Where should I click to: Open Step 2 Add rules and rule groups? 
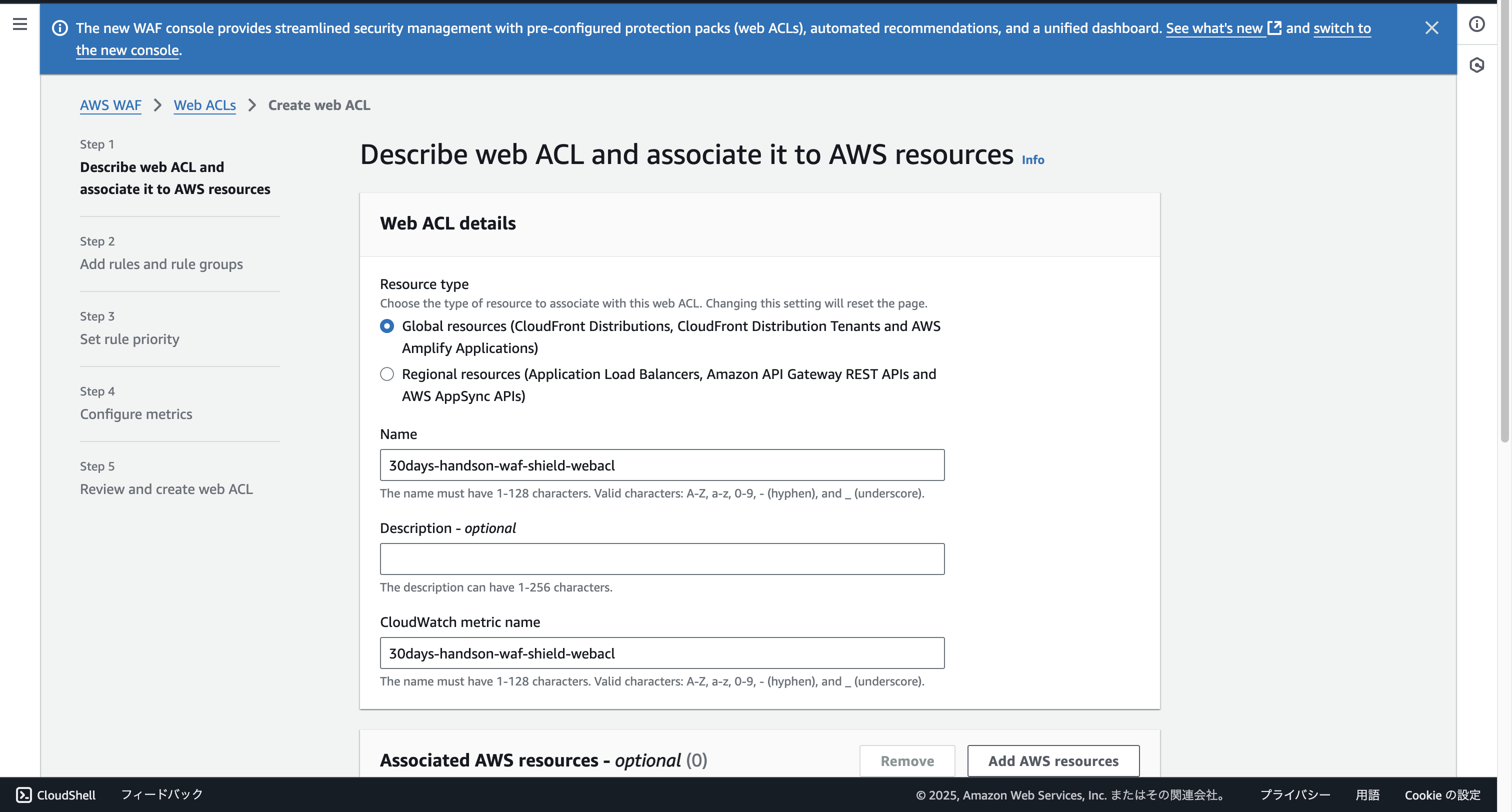(x=161, y=263)
